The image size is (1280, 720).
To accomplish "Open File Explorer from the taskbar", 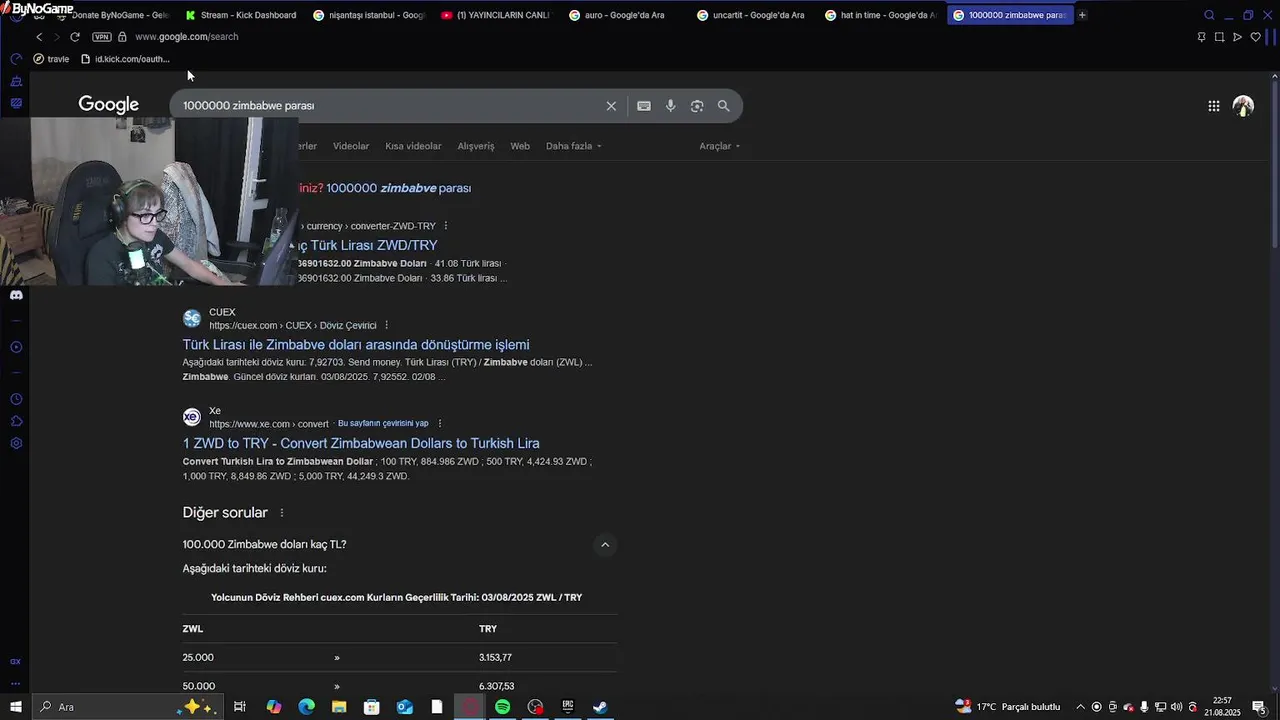I will [x=339, y=707].
